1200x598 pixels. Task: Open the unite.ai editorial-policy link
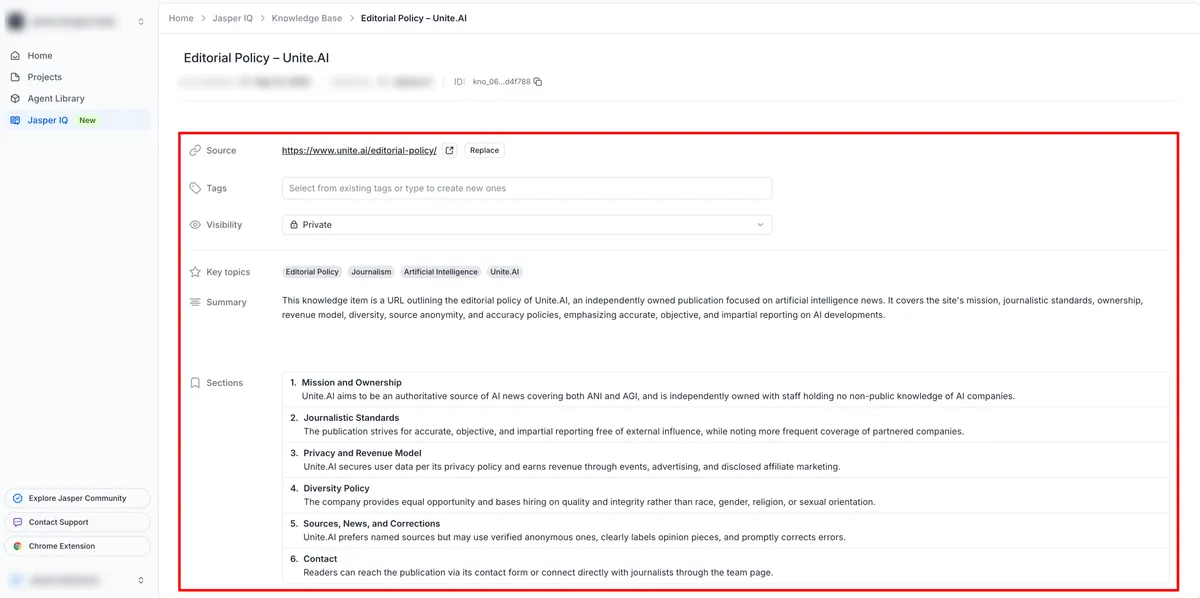359,150
